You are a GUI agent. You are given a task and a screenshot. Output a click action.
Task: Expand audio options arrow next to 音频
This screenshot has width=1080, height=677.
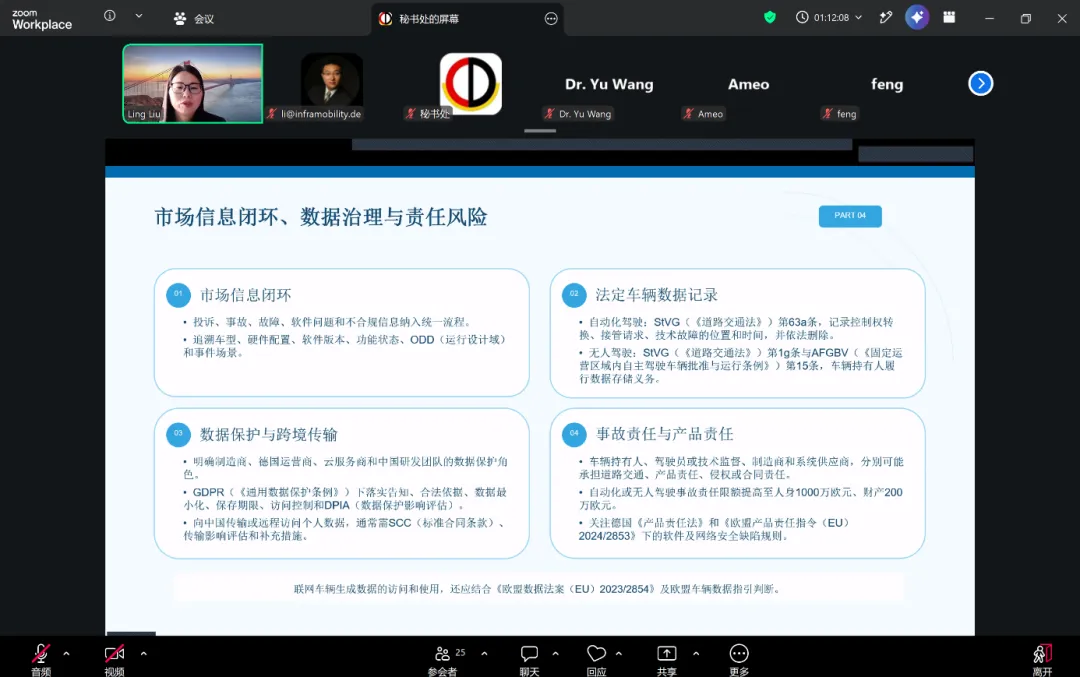[66, 653]
